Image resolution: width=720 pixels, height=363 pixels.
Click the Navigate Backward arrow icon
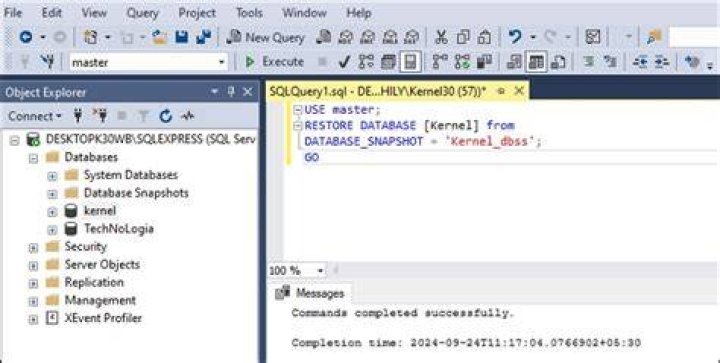(26, 37)
